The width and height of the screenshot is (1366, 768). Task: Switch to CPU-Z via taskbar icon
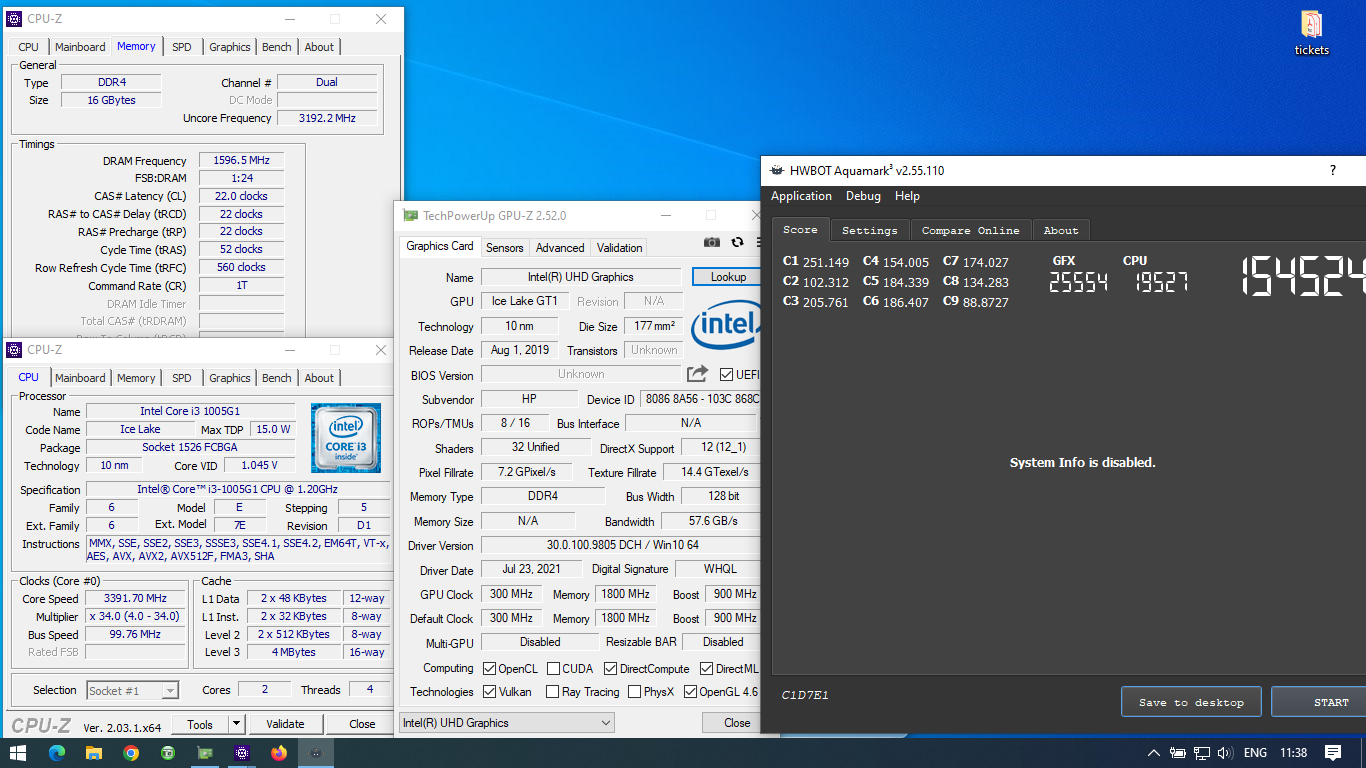242,753
